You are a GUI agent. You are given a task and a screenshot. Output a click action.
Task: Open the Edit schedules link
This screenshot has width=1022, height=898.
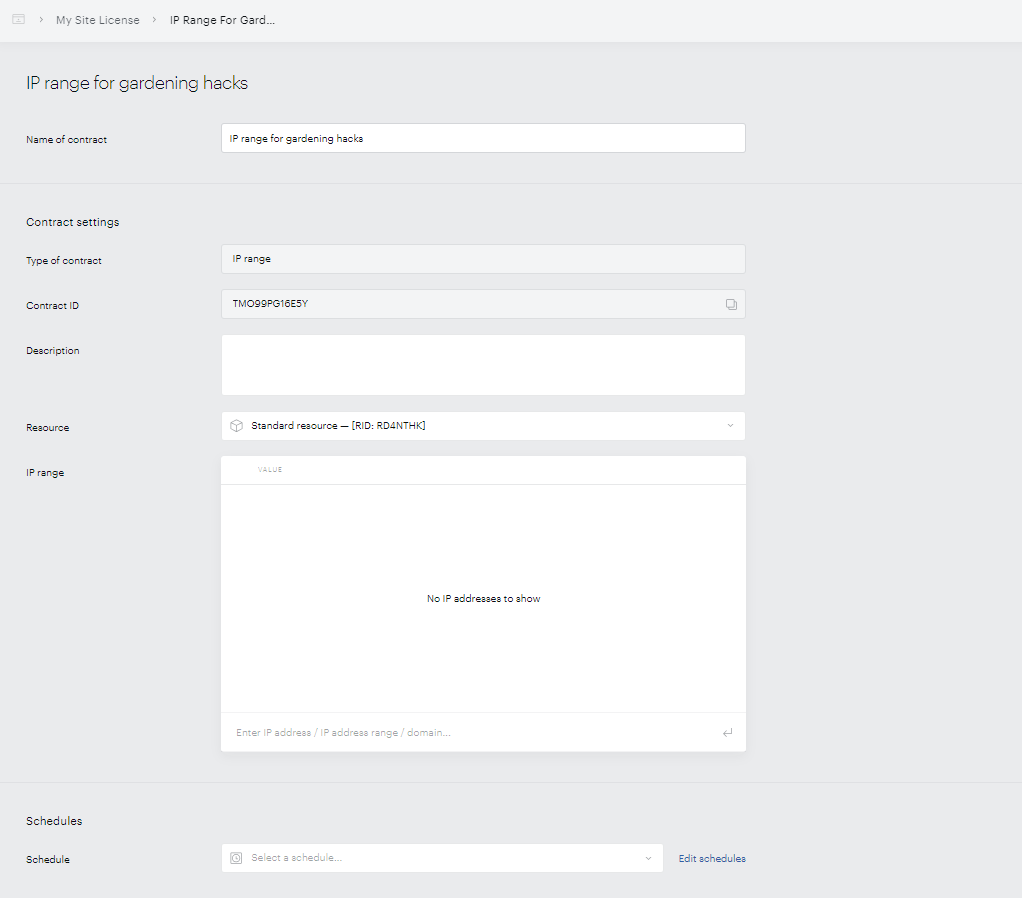point(712,858)
